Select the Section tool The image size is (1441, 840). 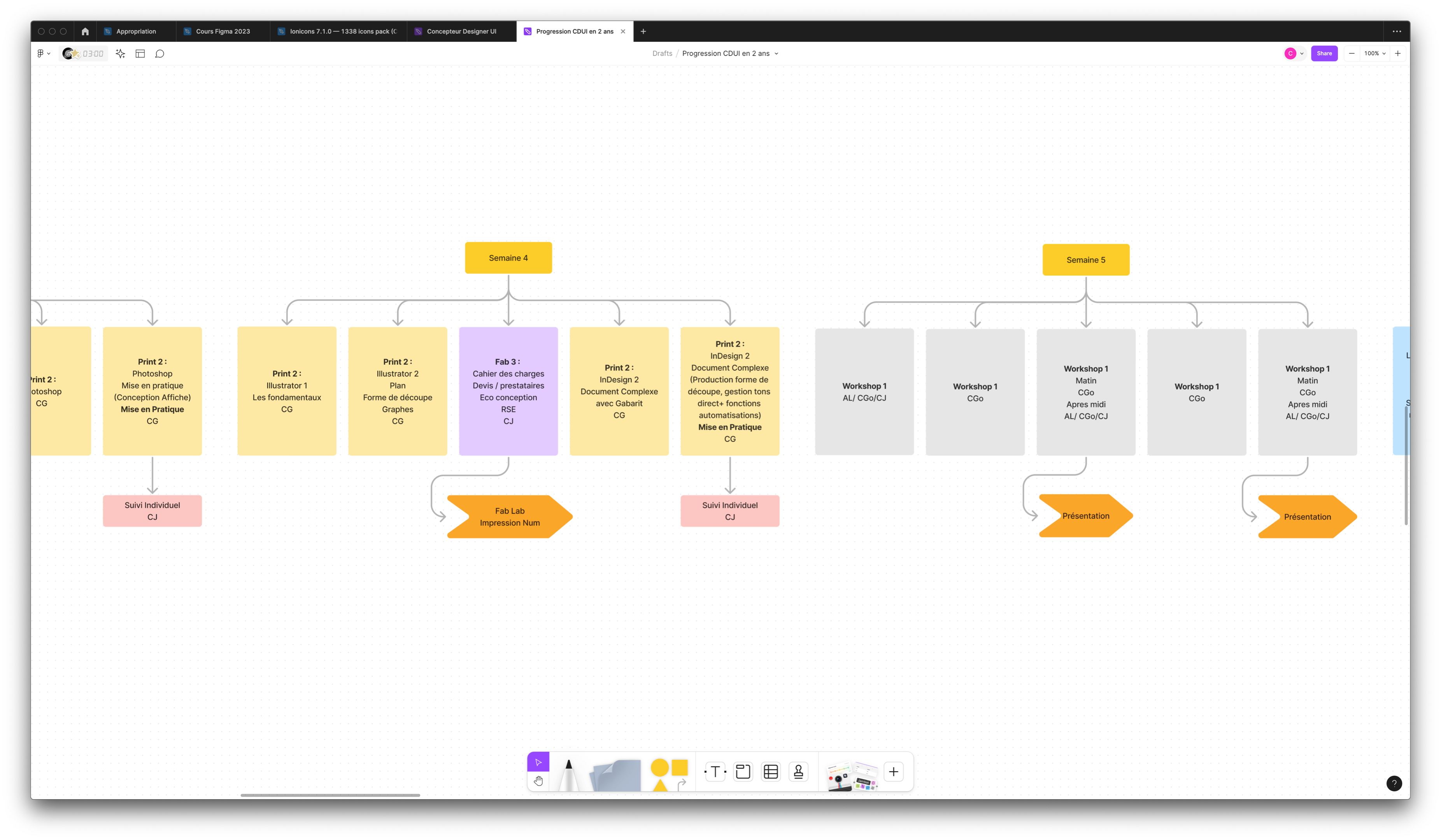743,772
